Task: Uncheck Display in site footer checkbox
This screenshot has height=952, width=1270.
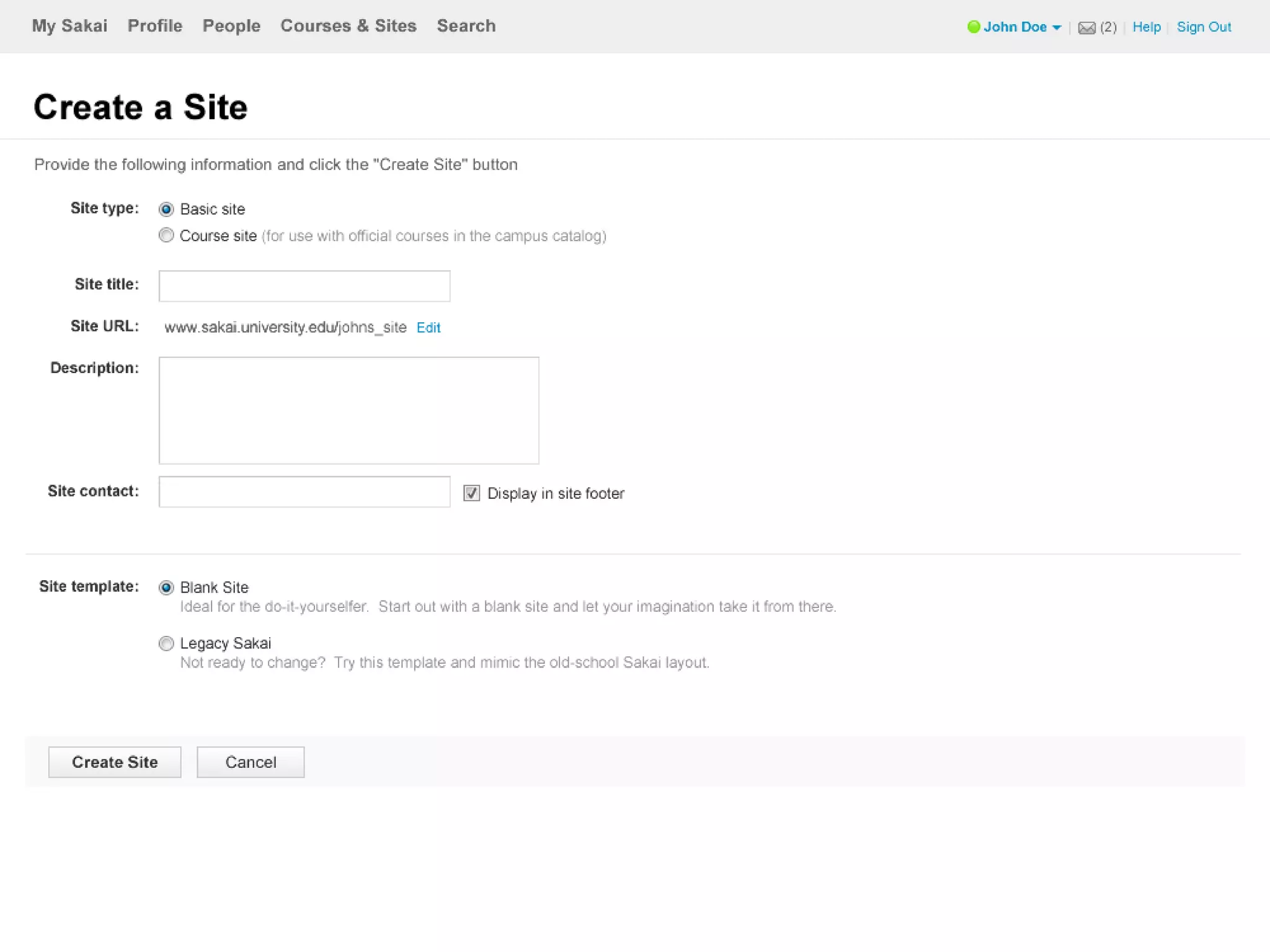Action: [x=471, y=493]
